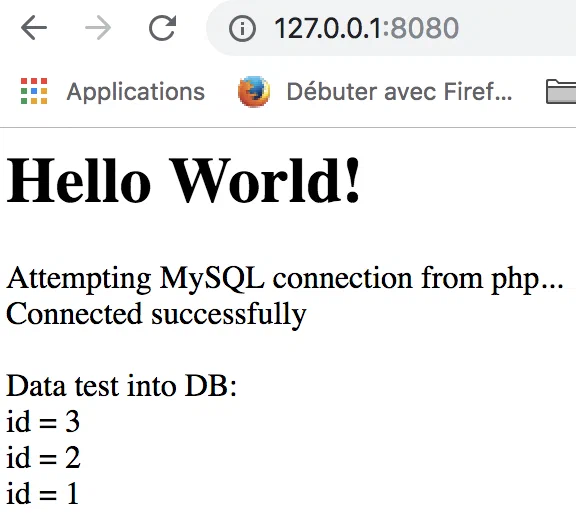Viewport: 576px width, 518px height.
Task: Select the id = 2 row
Action: tap(43, 457)
